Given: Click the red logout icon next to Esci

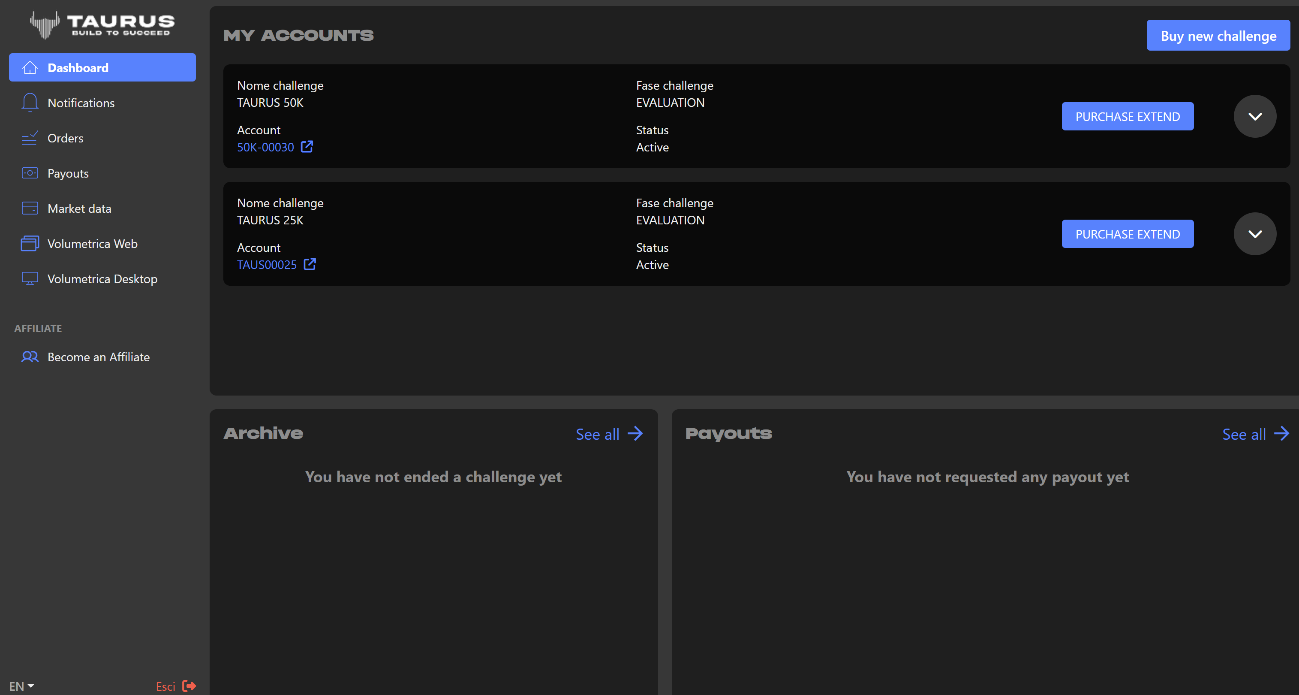Looking at the screenshot, I should click(189, 686).
